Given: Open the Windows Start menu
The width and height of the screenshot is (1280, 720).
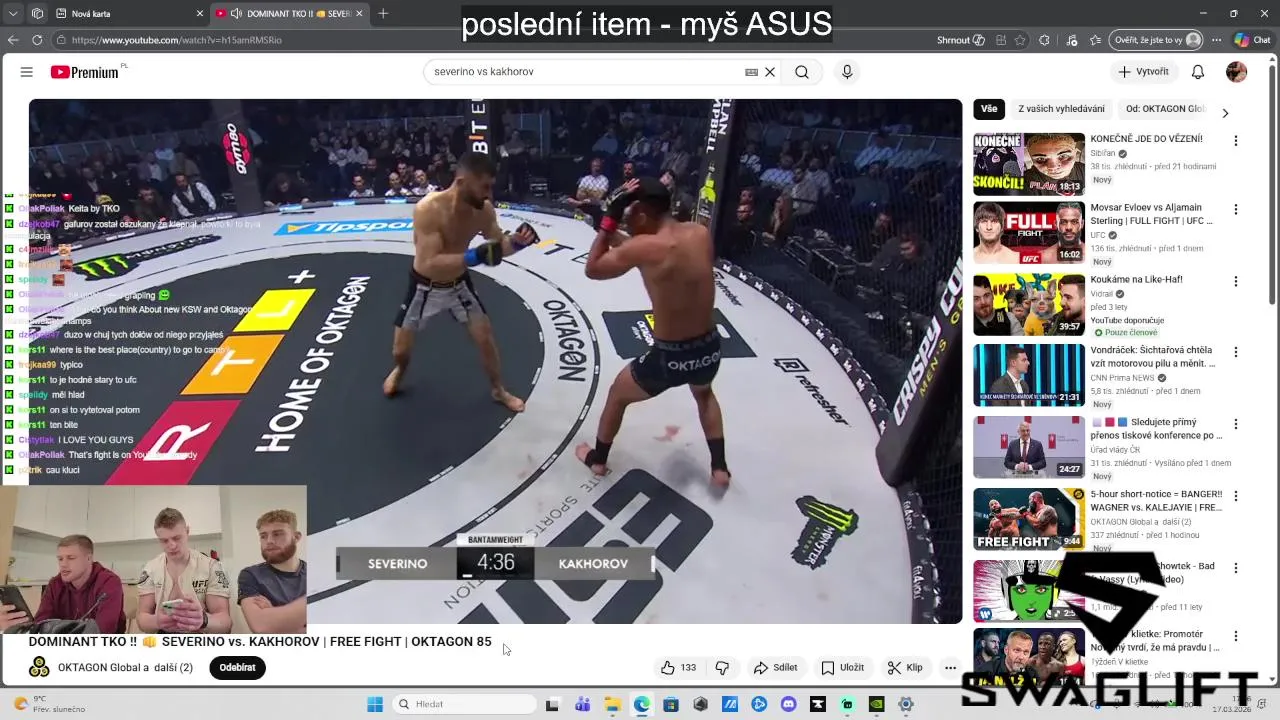Looking at the screenshot, I should click(375, 704).
